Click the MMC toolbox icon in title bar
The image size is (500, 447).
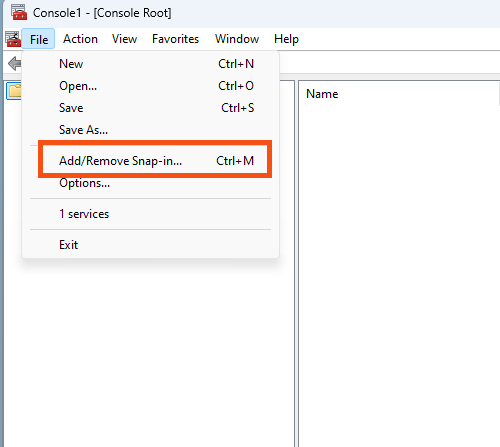[19, 12]
